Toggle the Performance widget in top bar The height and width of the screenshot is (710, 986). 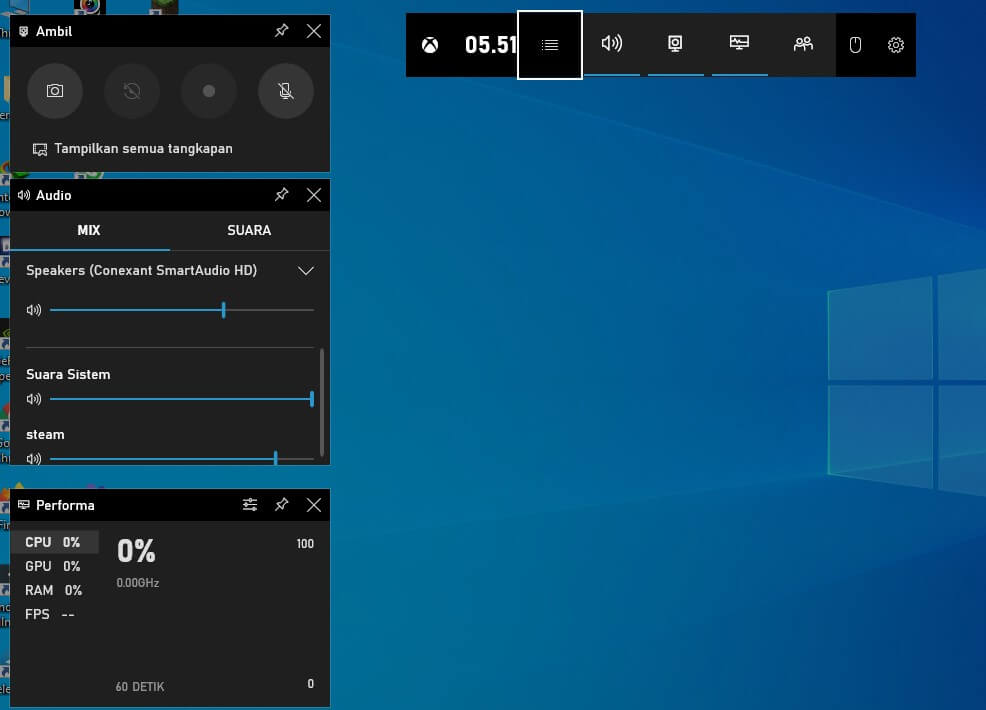(x=739, y=44)
